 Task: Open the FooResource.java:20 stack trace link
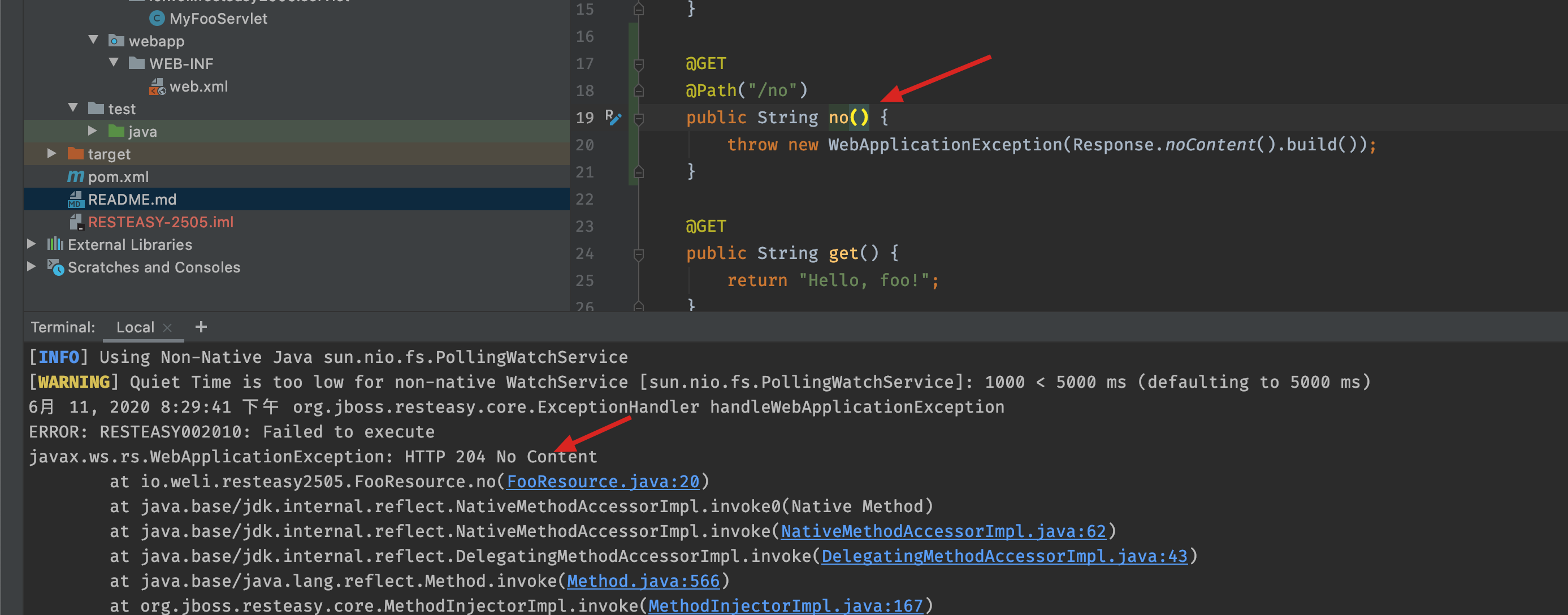tap(603, 482)
